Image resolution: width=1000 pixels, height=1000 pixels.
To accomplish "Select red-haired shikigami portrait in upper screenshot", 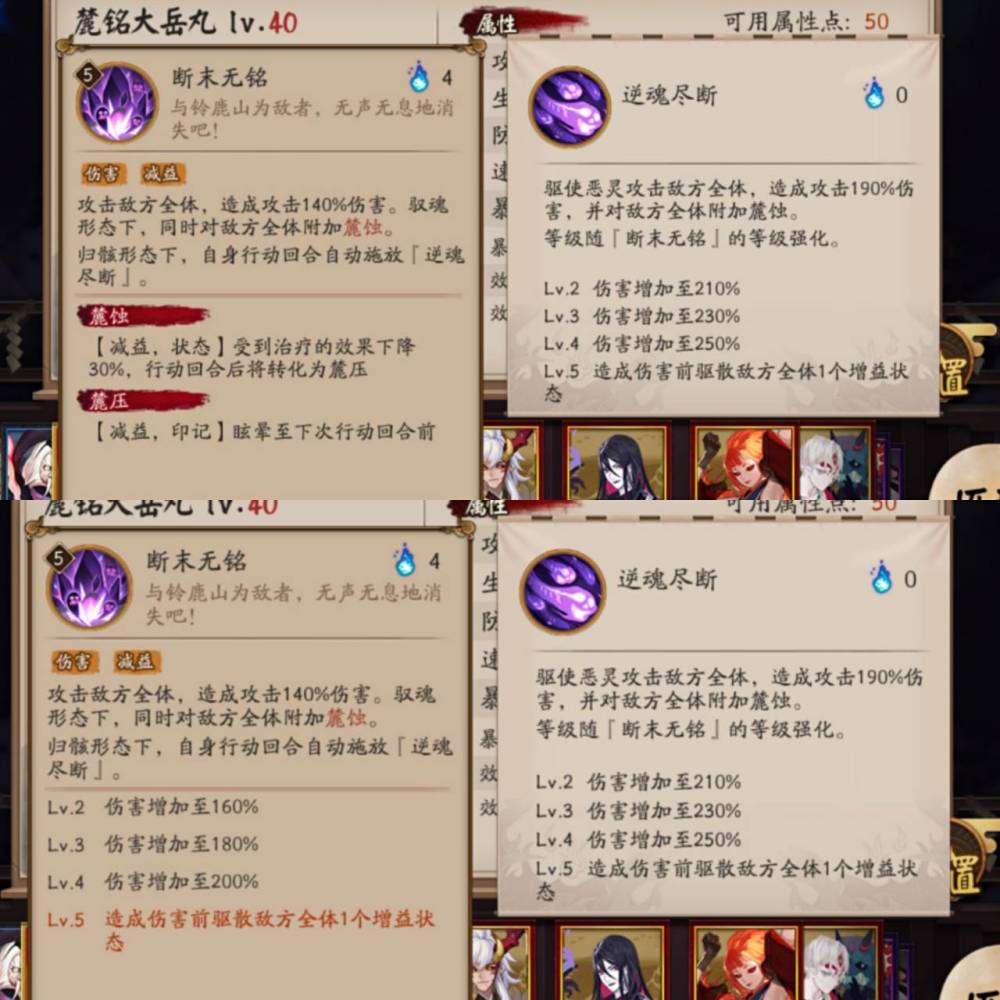I will pos(742,464).
